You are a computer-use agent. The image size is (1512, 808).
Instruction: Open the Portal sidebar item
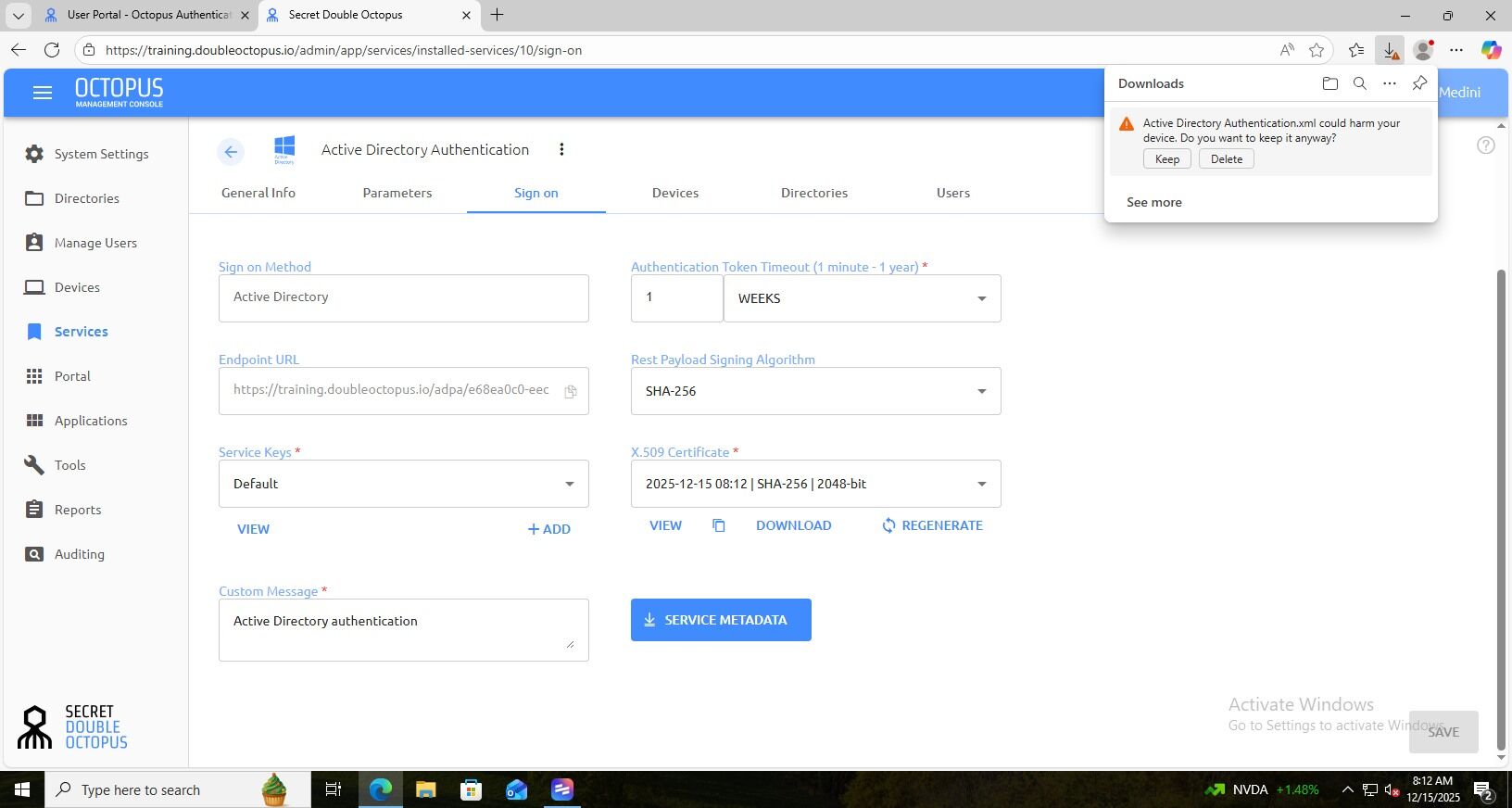pos(57,376)
